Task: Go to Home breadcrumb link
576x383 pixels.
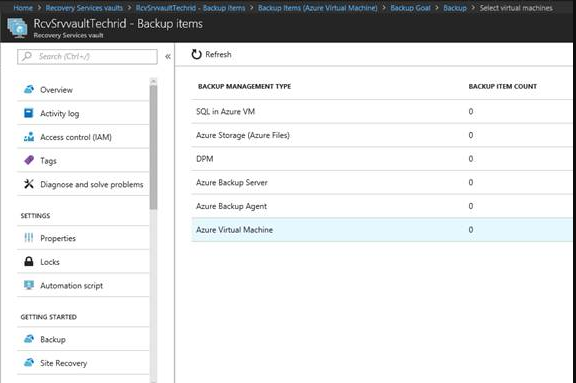Action: (x=23, y=8)
